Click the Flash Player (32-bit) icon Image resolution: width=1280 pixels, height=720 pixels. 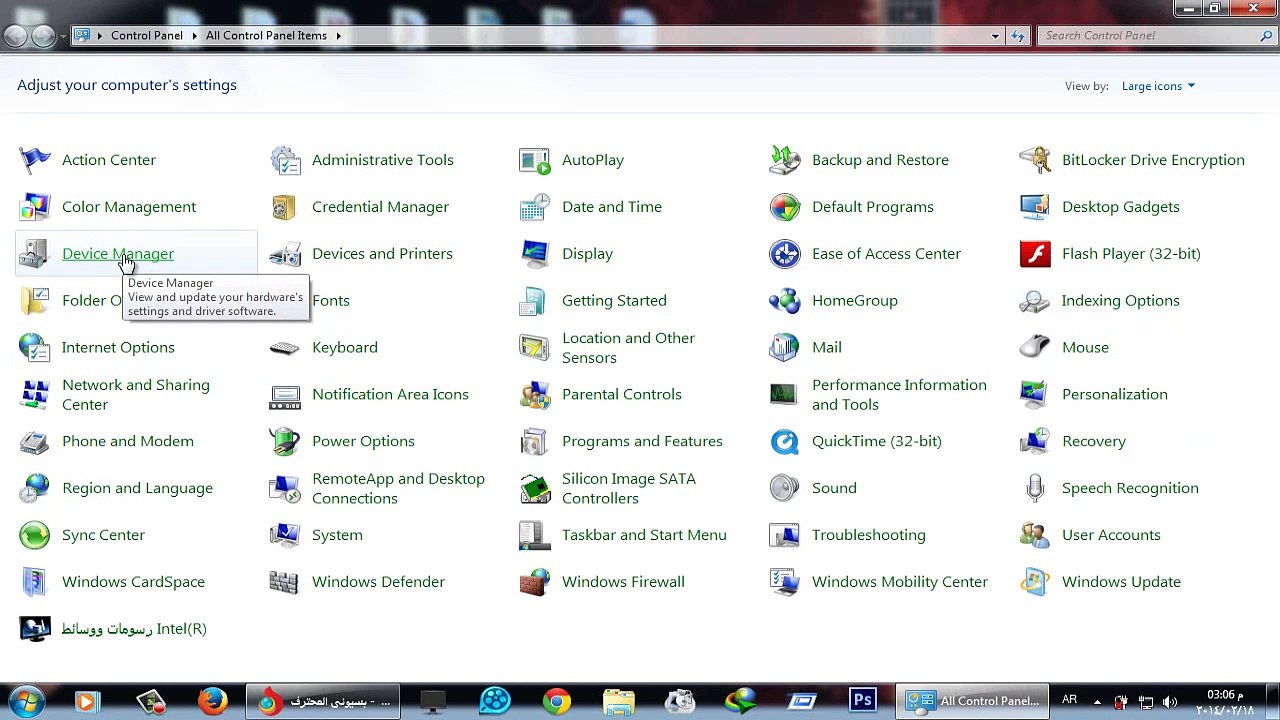point(1035,254)
